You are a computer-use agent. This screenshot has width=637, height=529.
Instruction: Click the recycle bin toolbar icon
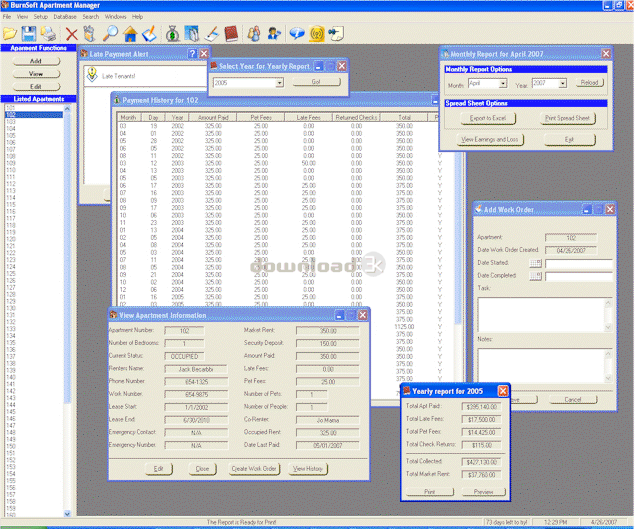89,34
